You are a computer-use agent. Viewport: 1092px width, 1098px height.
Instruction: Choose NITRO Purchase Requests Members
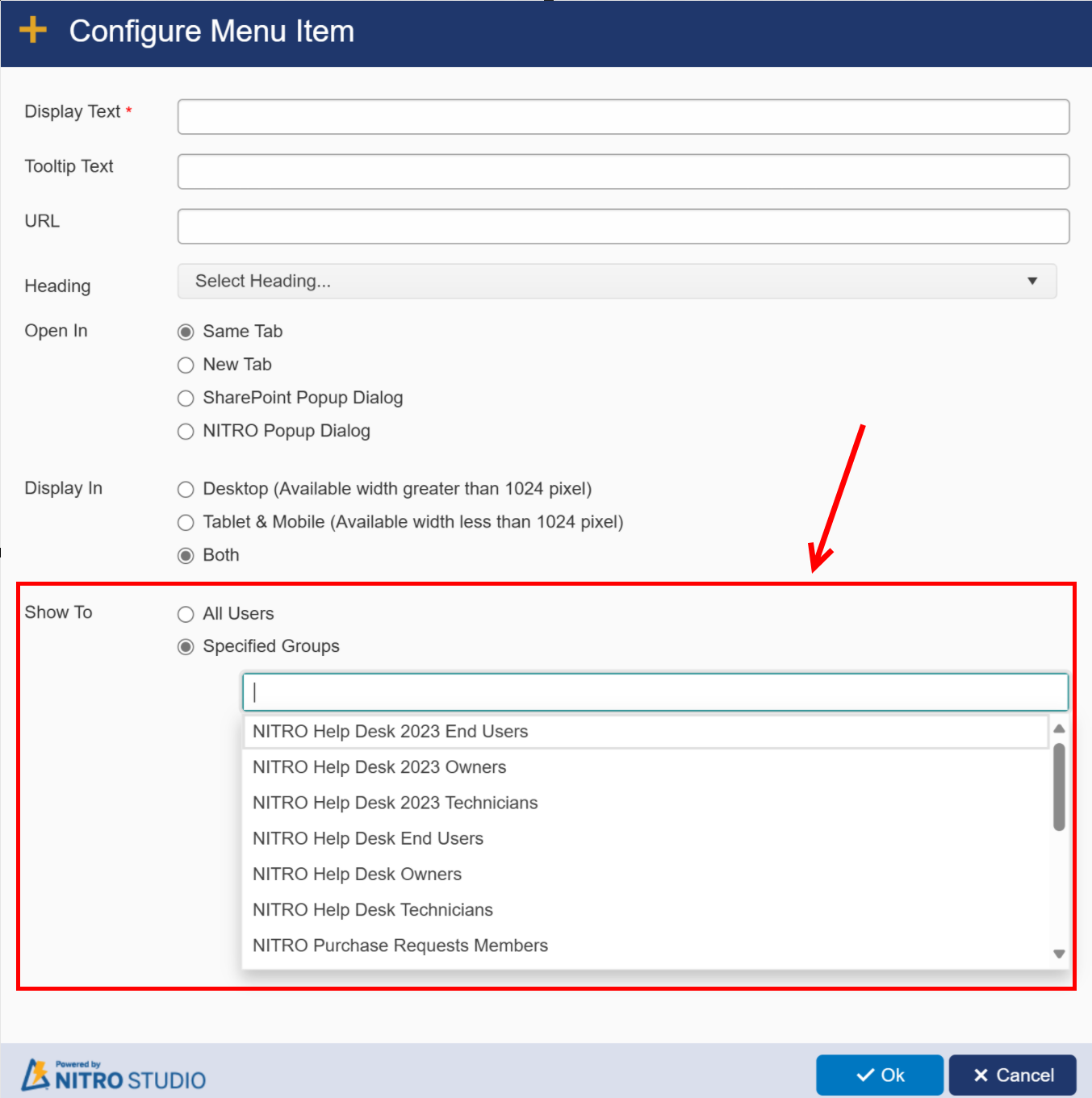coord(645,946)
